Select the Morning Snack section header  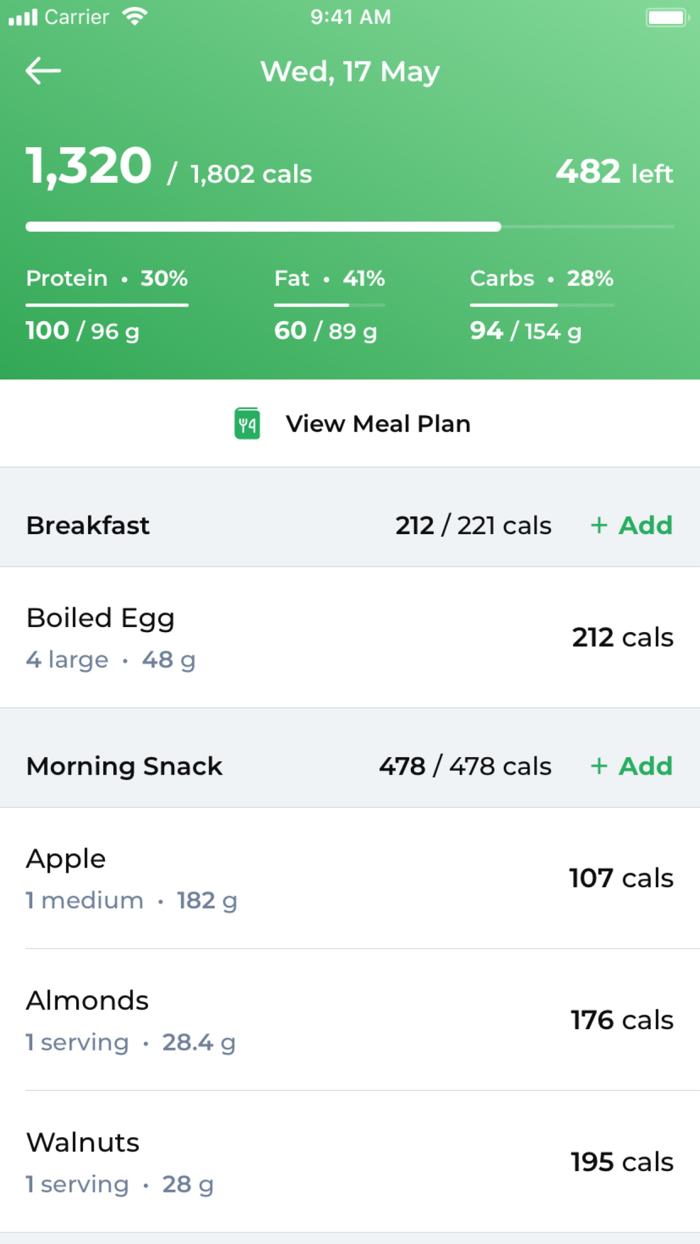click(x=124, y=766)
